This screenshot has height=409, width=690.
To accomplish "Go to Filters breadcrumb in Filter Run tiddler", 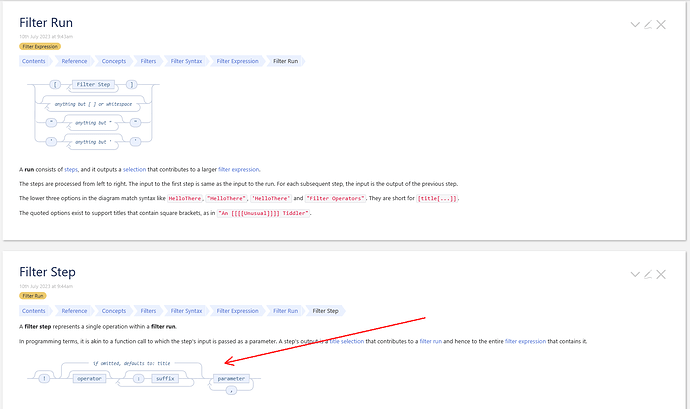I will pyautogui.click(x=148, y=61).
